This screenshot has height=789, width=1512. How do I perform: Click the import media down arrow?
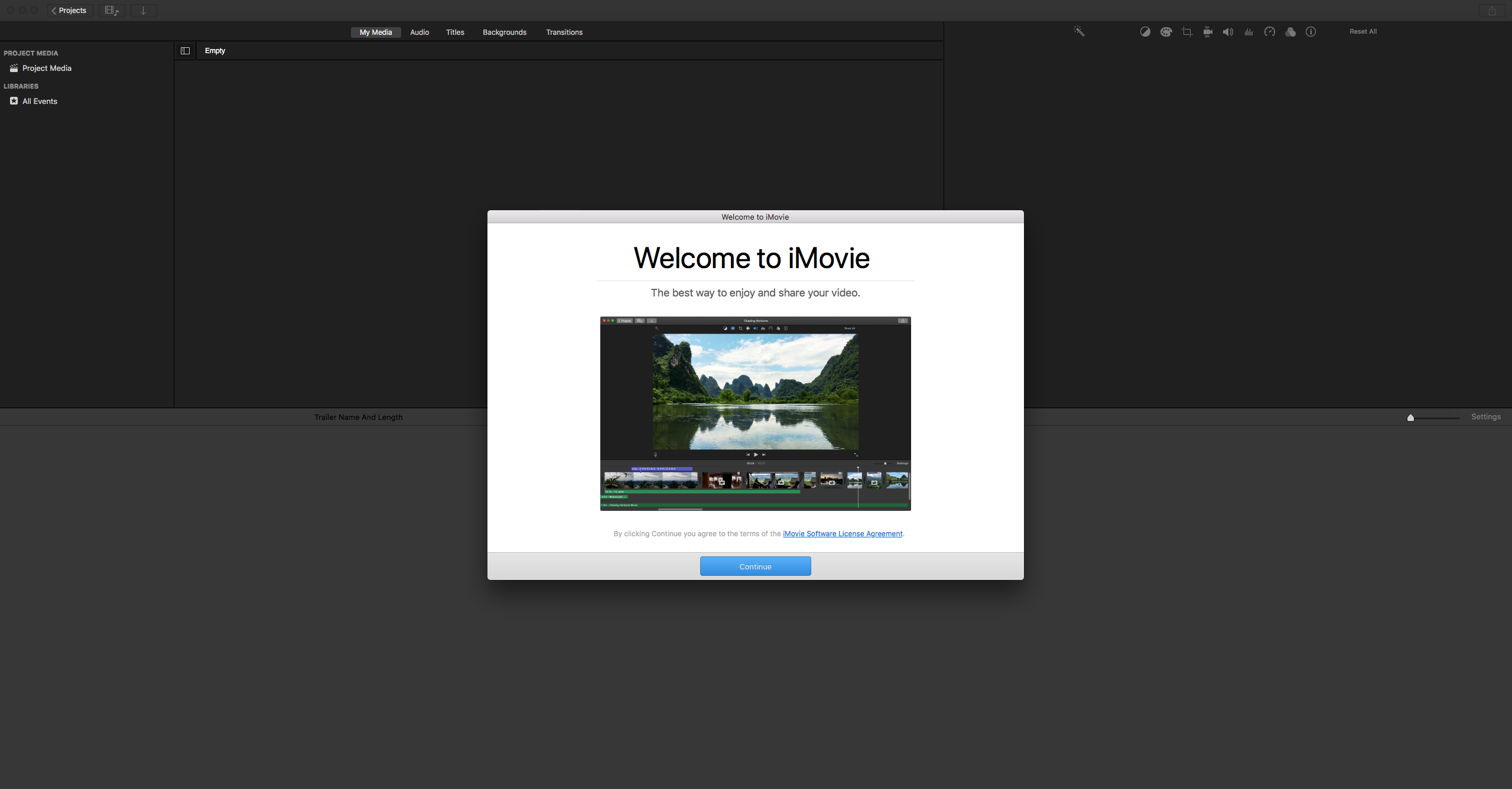coord(144,11)
